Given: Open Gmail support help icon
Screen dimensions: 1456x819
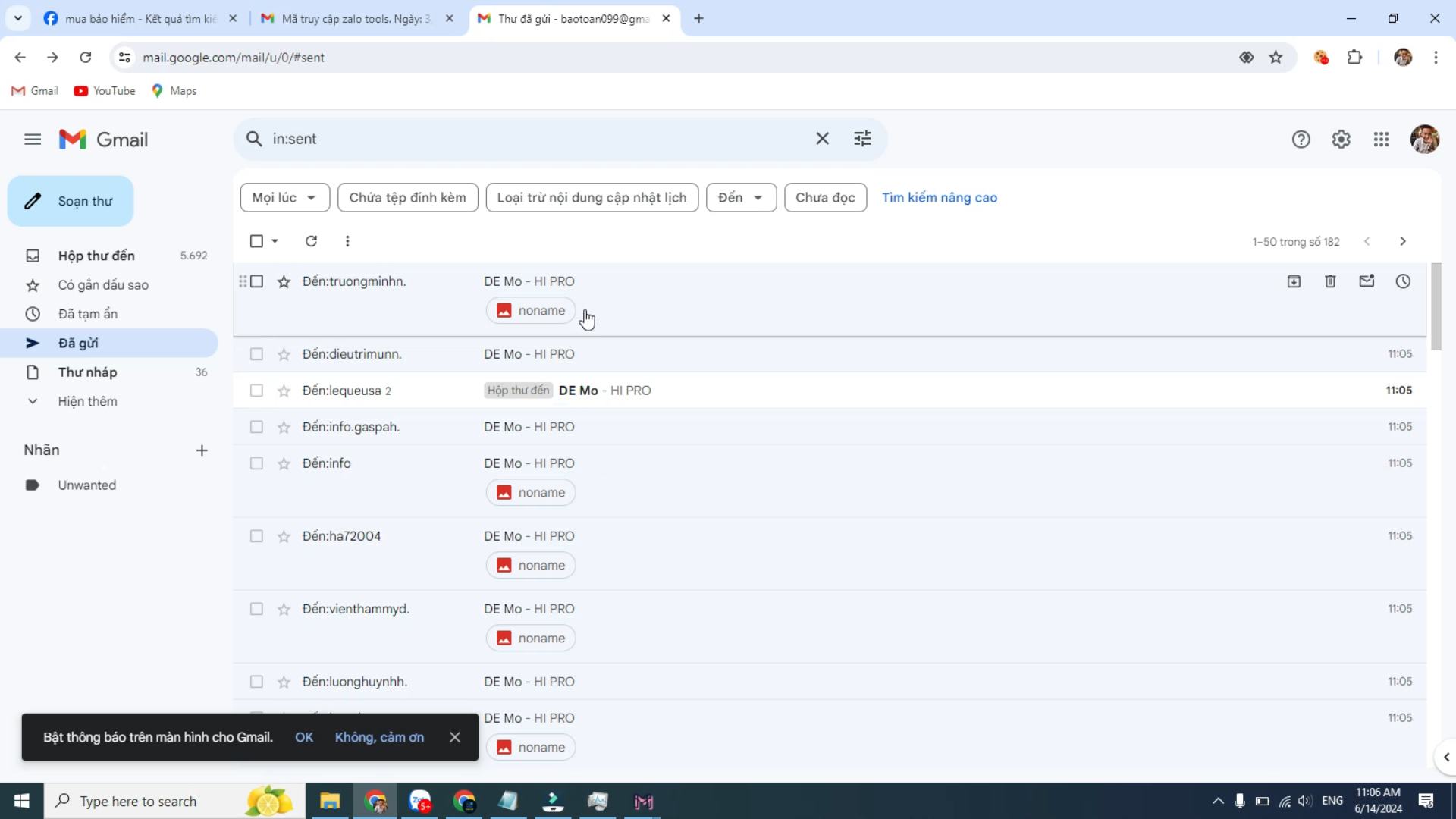Looking at the screenshot, I should click(1301, 140).
